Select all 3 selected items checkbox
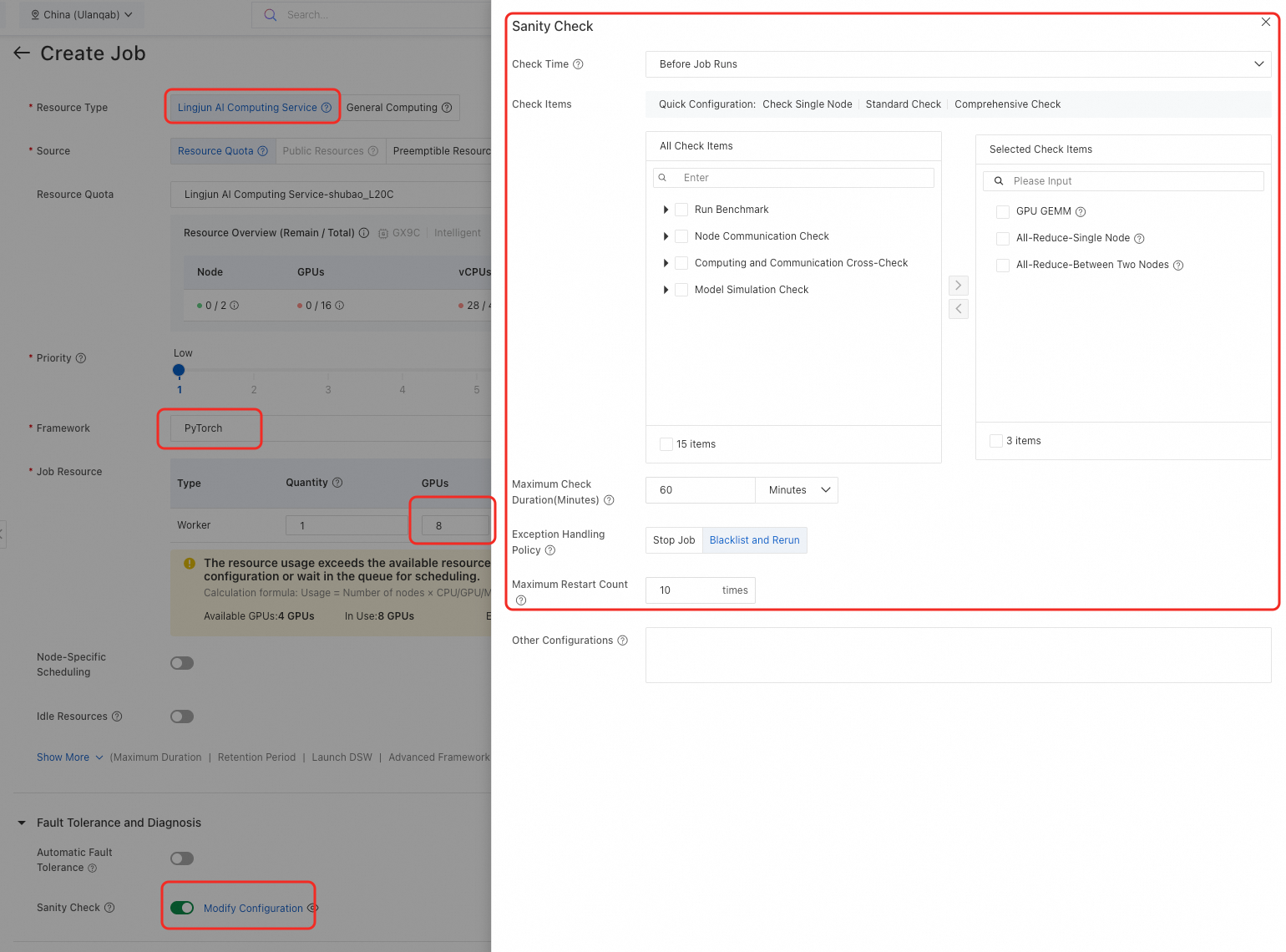 996,441
